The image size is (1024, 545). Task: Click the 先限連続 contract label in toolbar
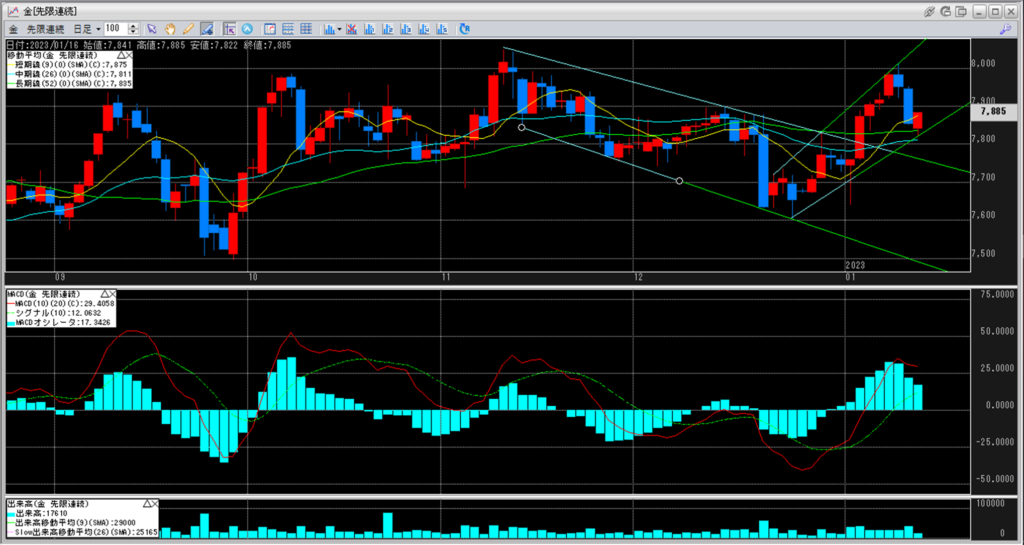(x=45, y=29)
